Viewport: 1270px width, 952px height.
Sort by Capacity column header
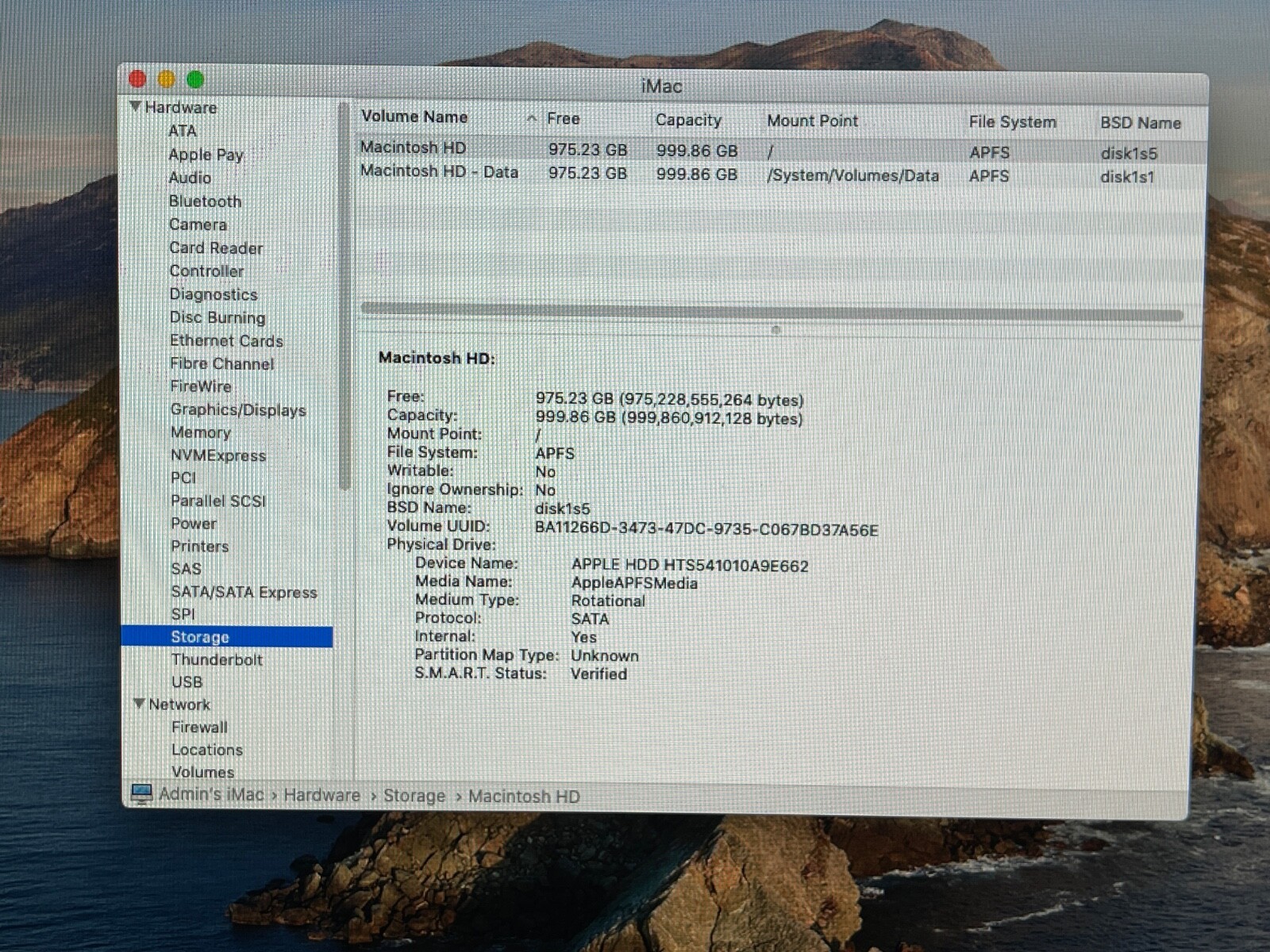click(688, 121)
